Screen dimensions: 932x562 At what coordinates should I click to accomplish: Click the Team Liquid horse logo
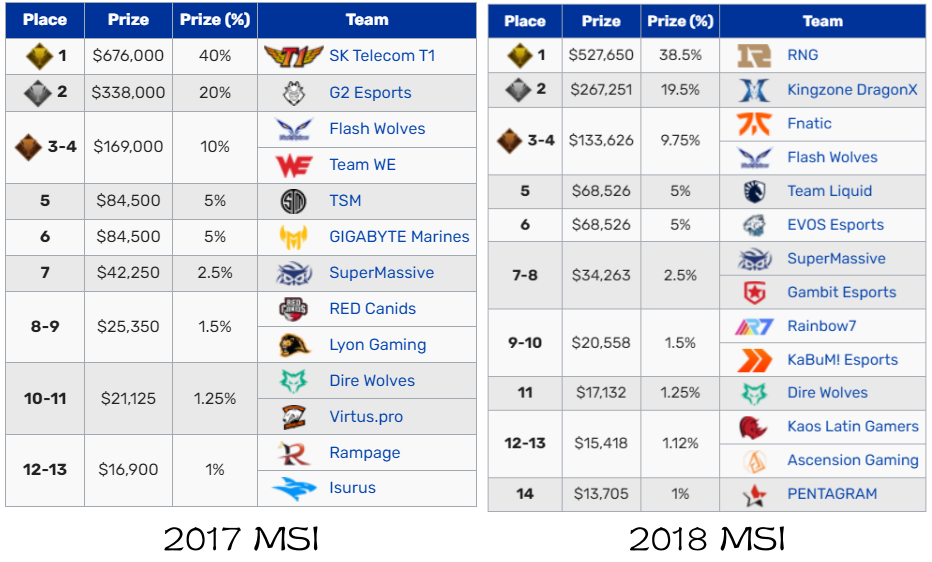click(x=754, y=191)
